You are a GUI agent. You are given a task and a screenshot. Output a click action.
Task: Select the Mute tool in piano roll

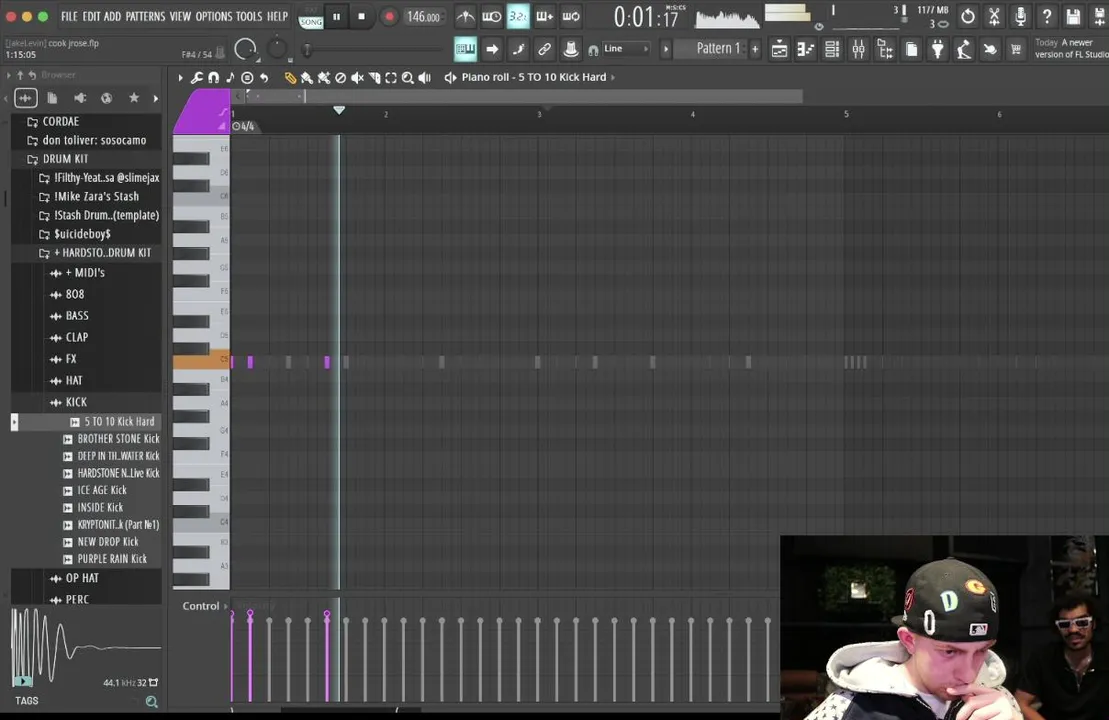[357, 78]
